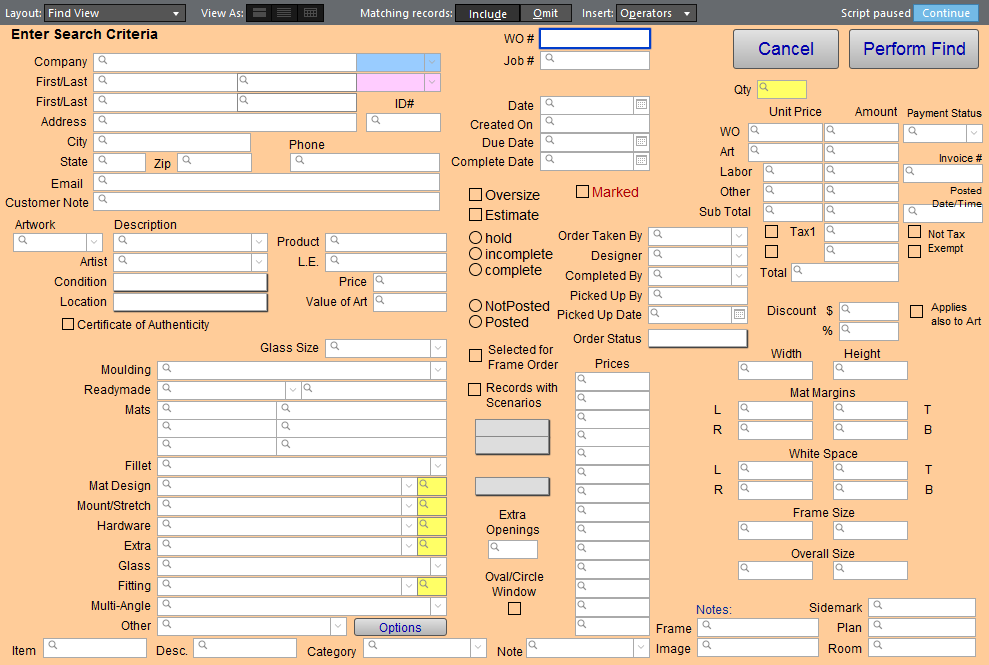Switch to Form view icon
The width and height of the screenshot is (989, 665).
tap(259, 13)
